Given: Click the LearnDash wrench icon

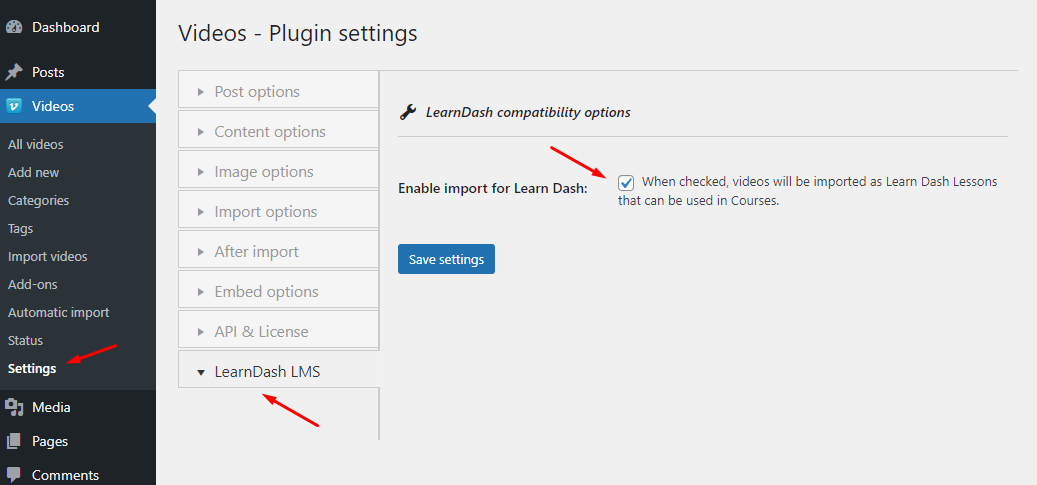Looking at the screenshot, I should (408, 112).
